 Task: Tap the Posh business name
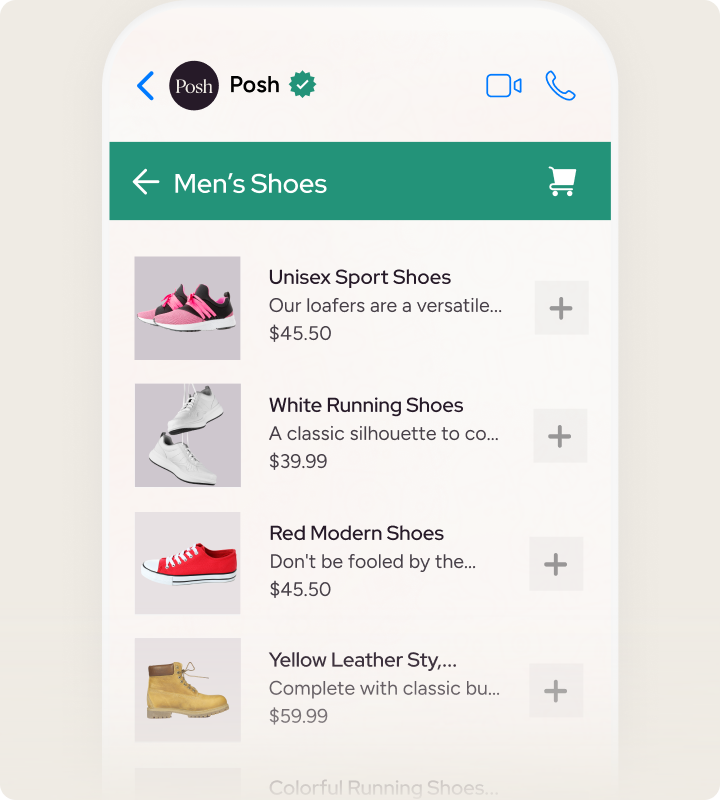255,85
